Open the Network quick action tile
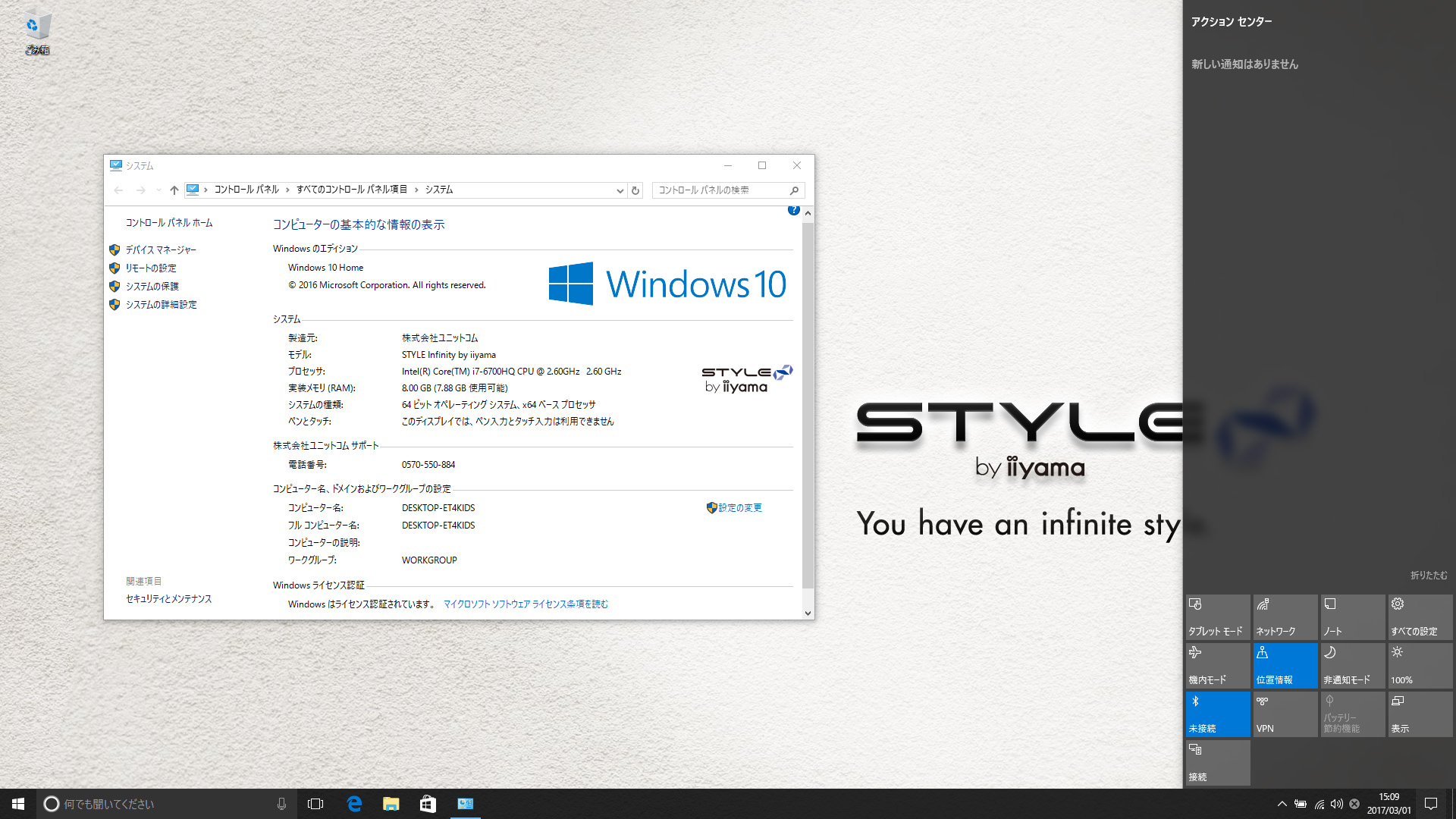 click(x=1285, y=617)
